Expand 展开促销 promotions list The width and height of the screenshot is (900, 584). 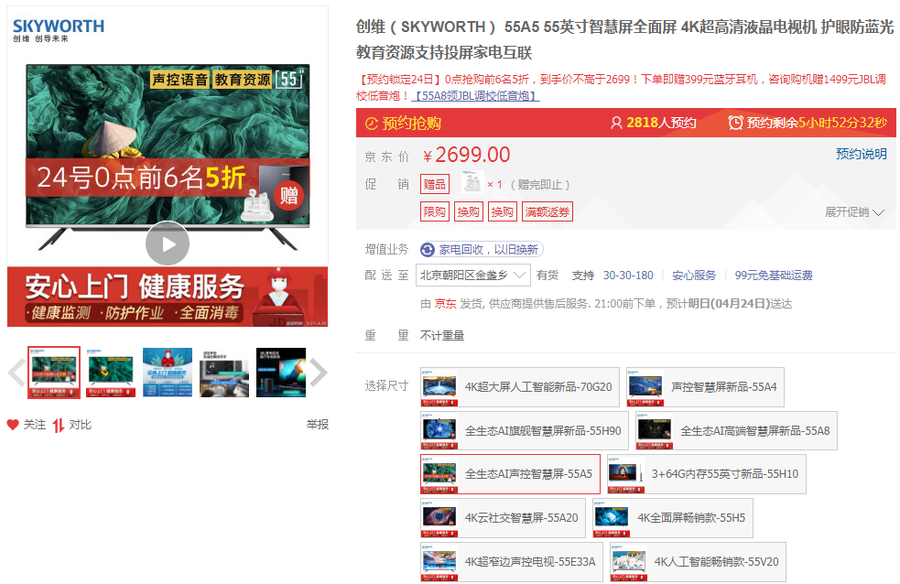coord(854,212)
